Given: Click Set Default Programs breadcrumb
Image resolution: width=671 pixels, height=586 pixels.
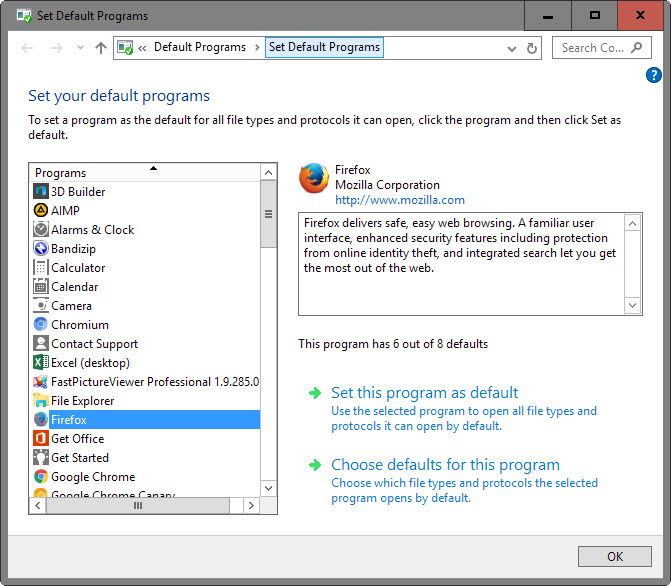Looking at the screenshot, I should pyautogui.click(x=324, y=47).
